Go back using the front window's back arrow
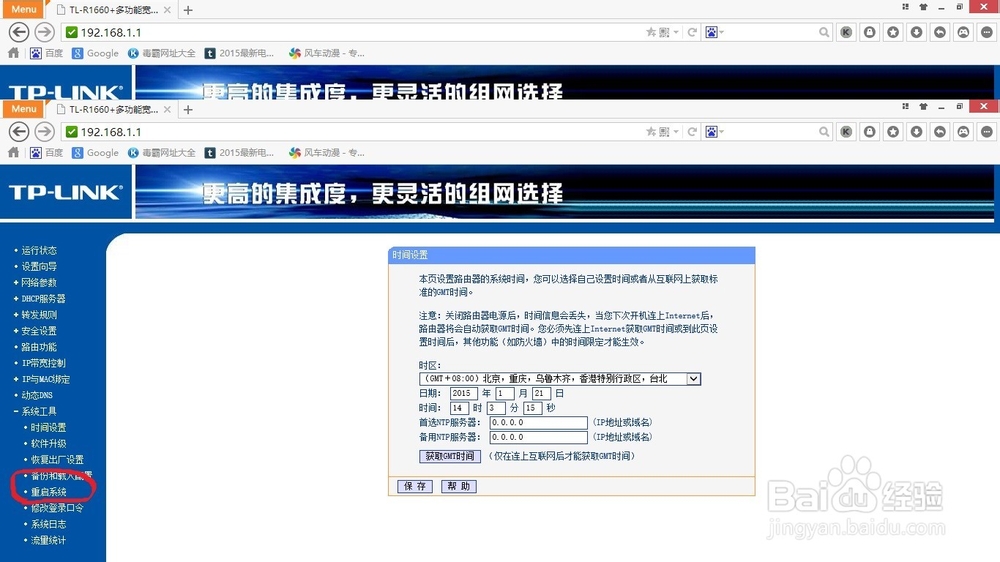Image resolution: width=1000 pixels, height=562 pixels. coord(19,132)
